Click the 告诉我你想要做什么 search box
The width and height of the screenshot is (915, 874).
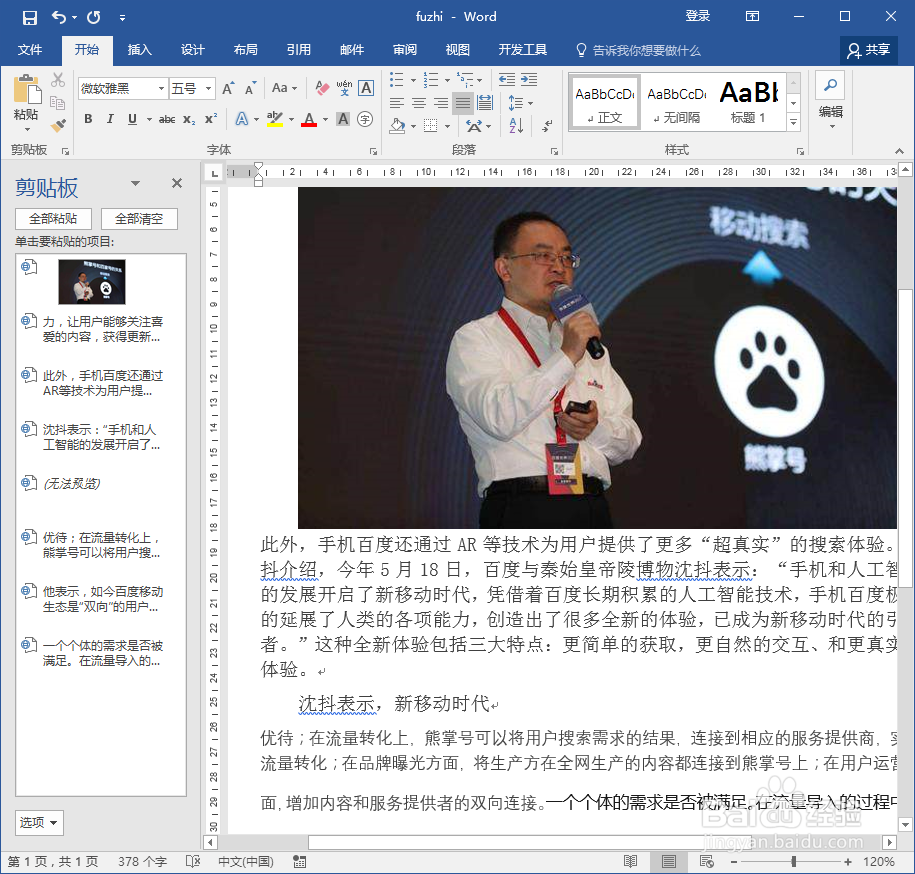pyautogui.click(x=647, y=50)
